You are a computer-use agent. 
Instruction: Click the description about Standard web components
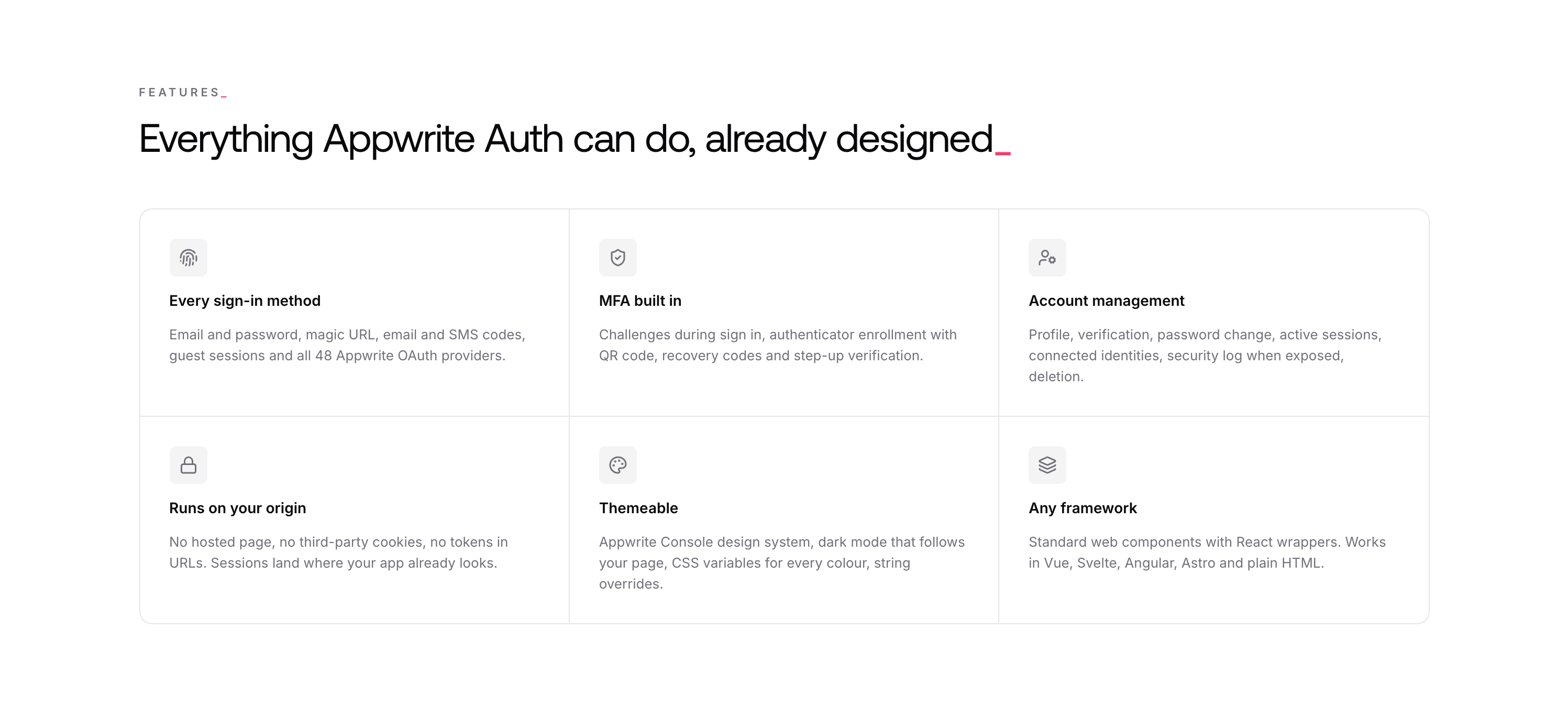point(1207,553)
